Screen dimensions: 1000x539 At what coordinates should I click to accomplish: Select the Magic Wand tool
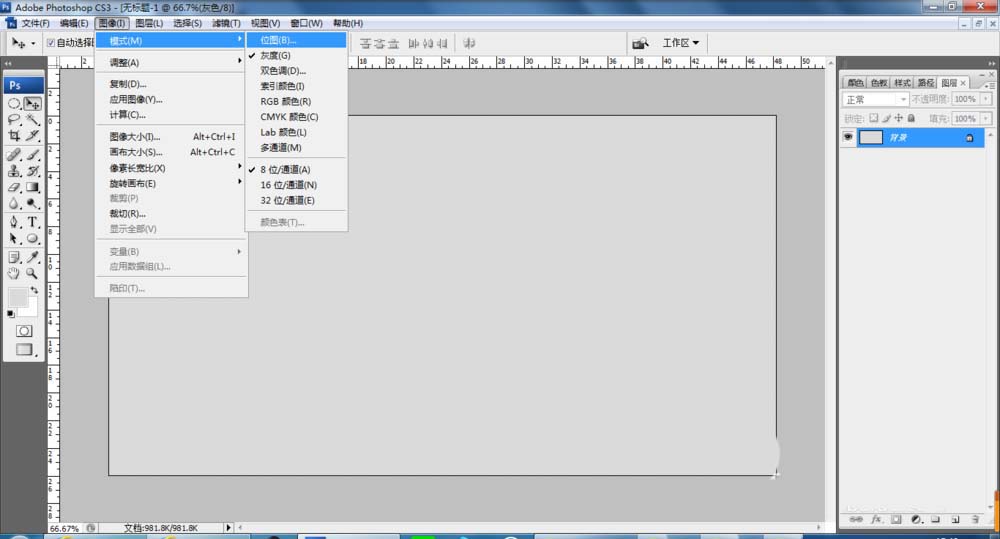pyautogui.click(x=33, y=119)
